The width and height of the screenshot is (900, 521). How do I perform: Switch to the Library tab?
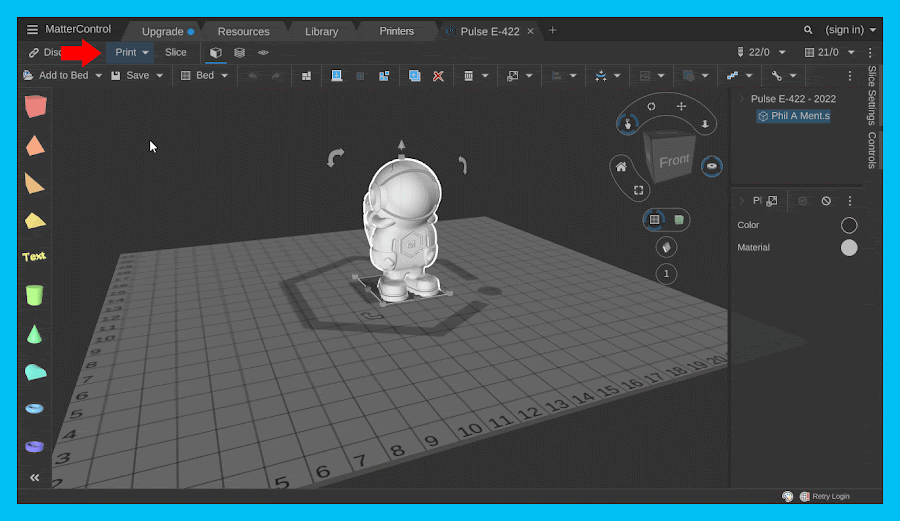(321, 31)
